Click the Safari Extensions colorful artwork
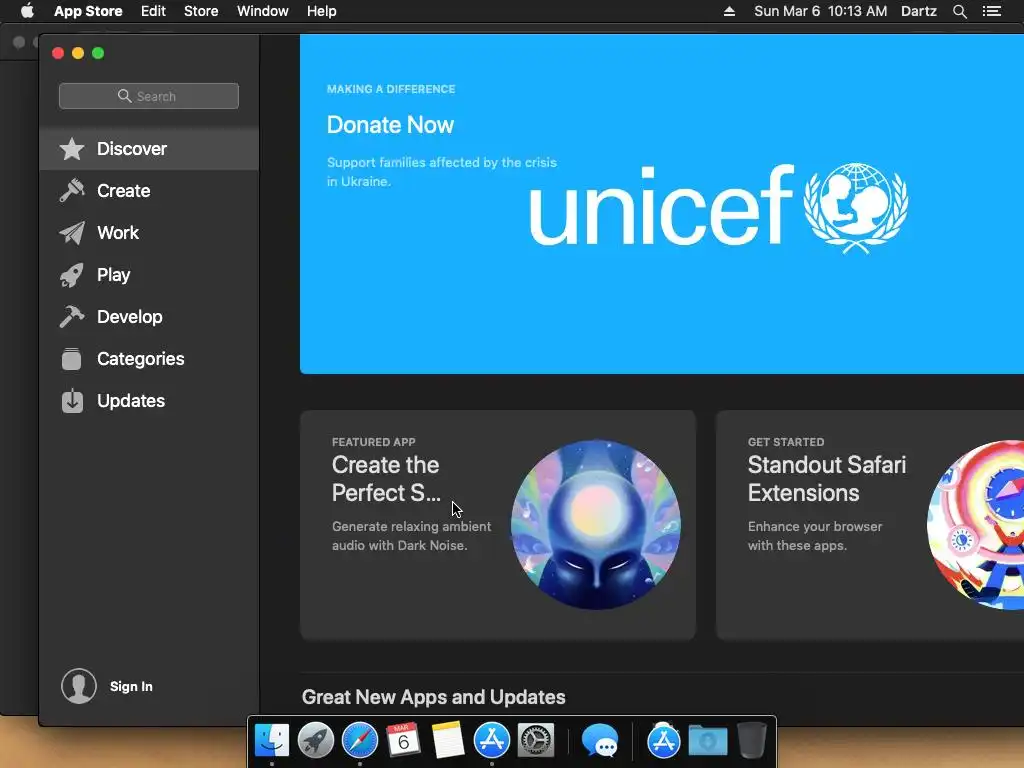Viewport: 1024px width, 768px height. [976, 525]
